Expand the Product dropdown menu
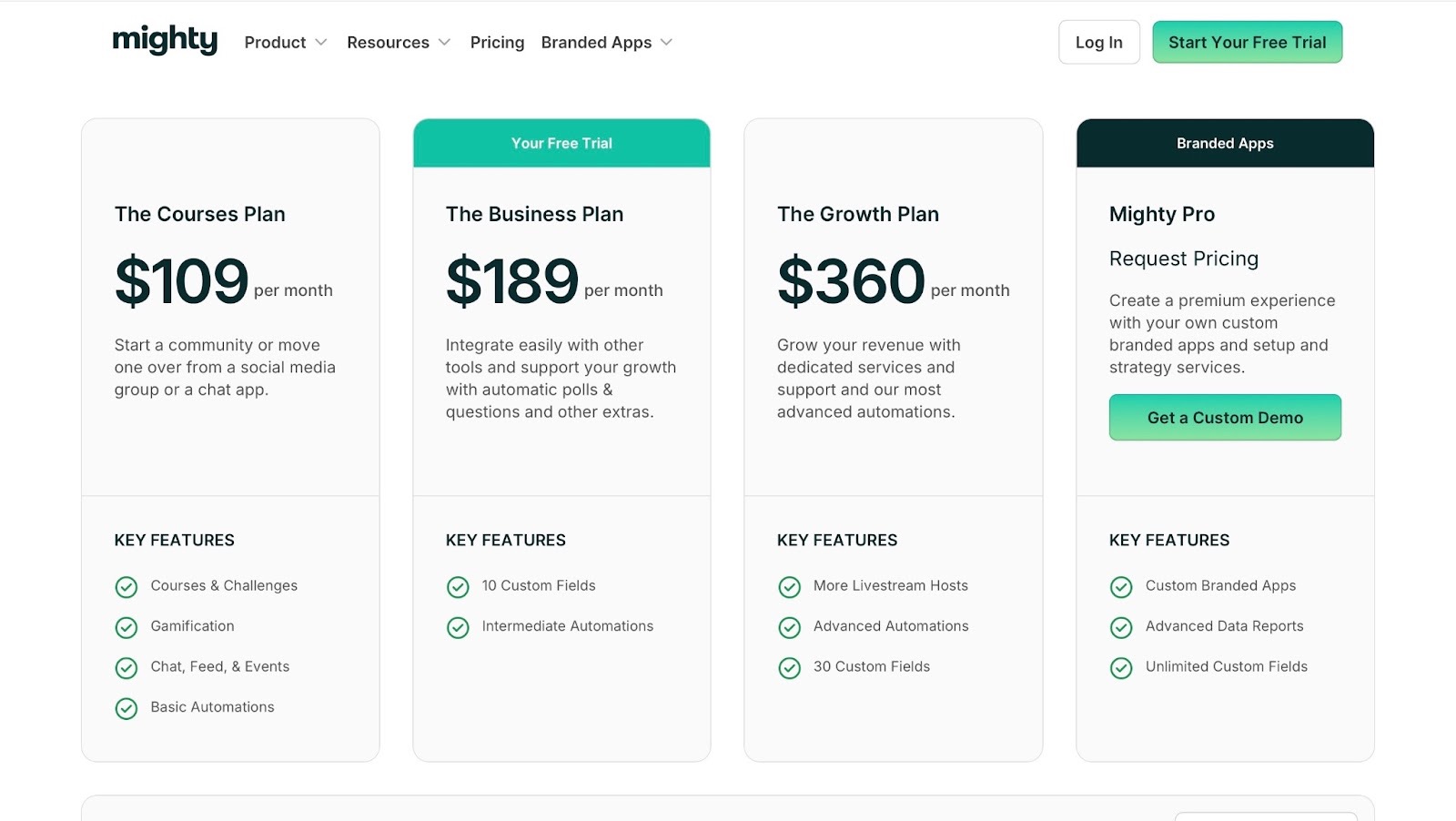 (x=285, y=43)
